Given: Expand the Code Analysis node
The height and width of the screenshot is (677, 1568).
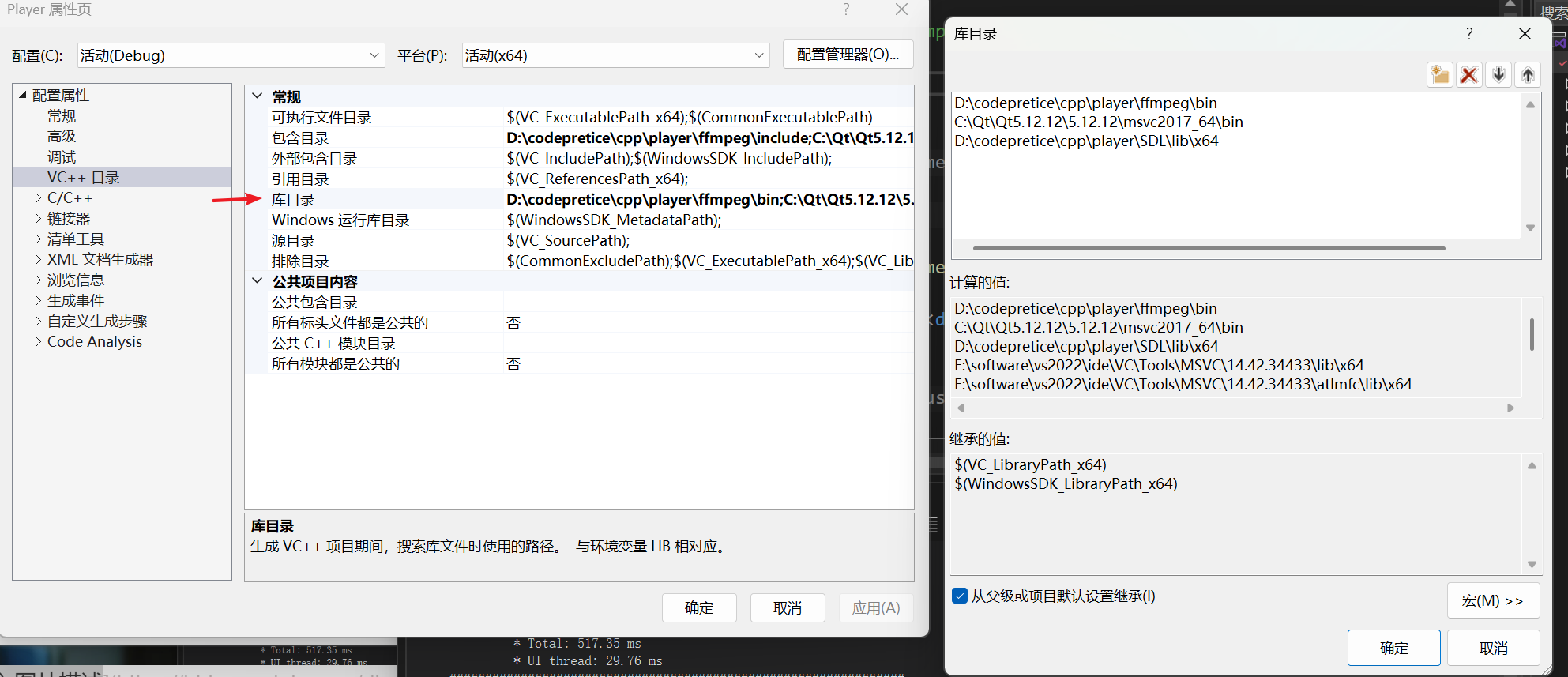Looking at the screenshot, I should click(x=37, y=341).
